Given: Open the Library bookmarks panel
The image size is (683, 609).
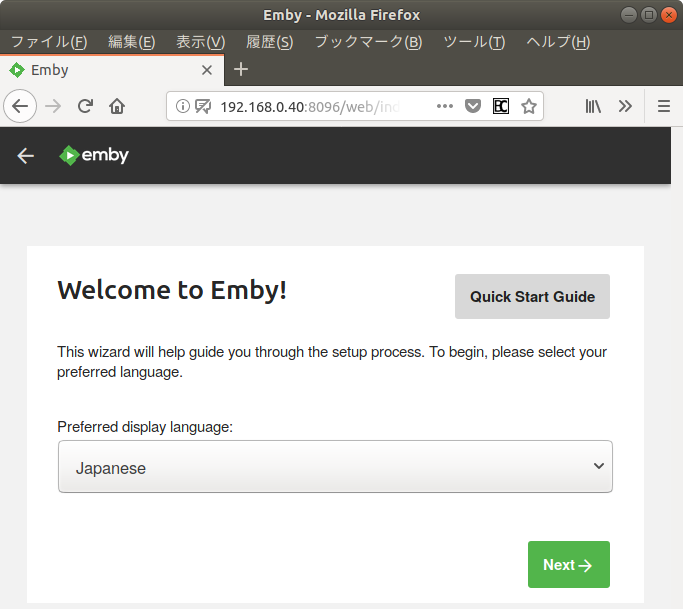Looking at the screenshot, I should point(593,106).
